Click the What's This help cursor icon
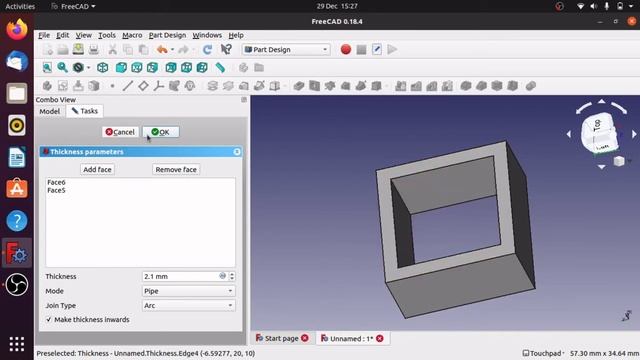 click(x=226, y=49)
